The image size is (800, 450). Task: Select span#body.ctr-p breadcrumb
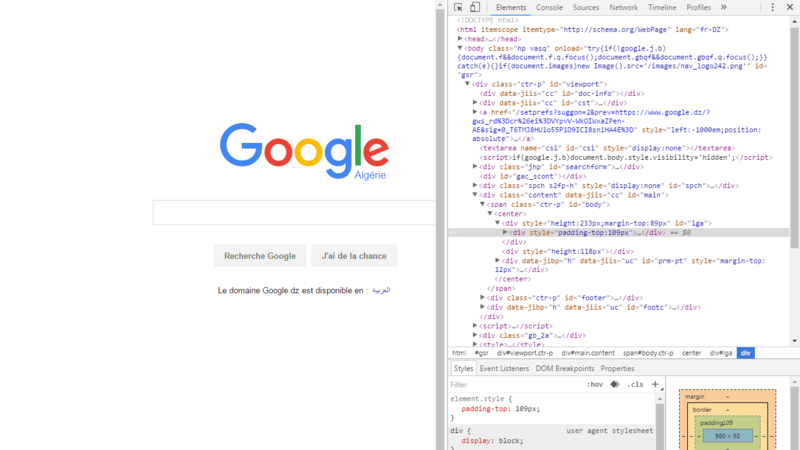(x=648, y=353)
